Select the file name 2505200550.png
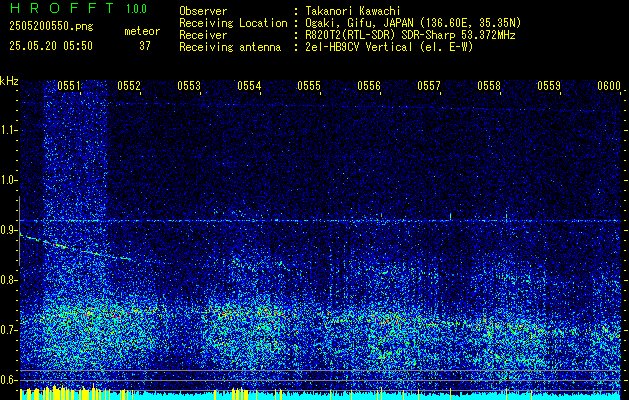This screenshot has height=400, width=629. [51, 27]
